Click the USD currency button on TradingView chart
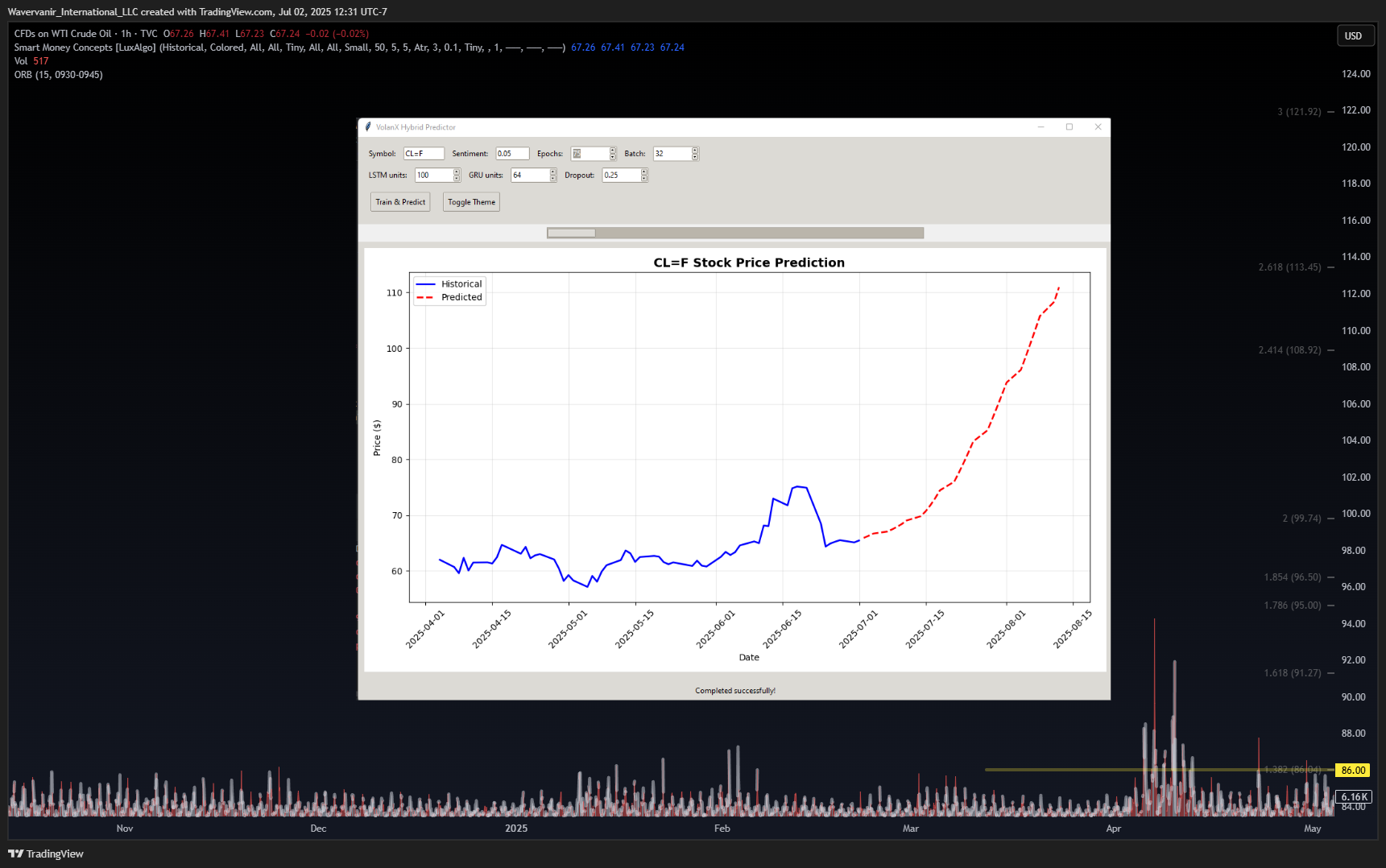Image resolution: width=1386 pixels, height=868 pixels. point(1355,36)
